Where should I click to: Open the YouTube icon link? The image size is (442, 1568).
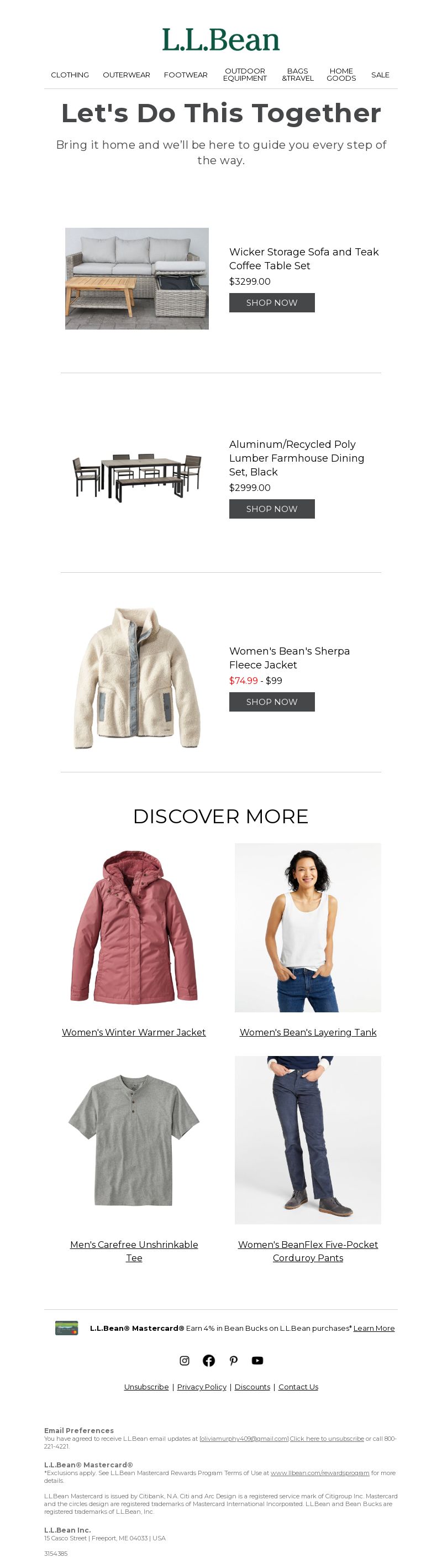(x=257, y=1361)
